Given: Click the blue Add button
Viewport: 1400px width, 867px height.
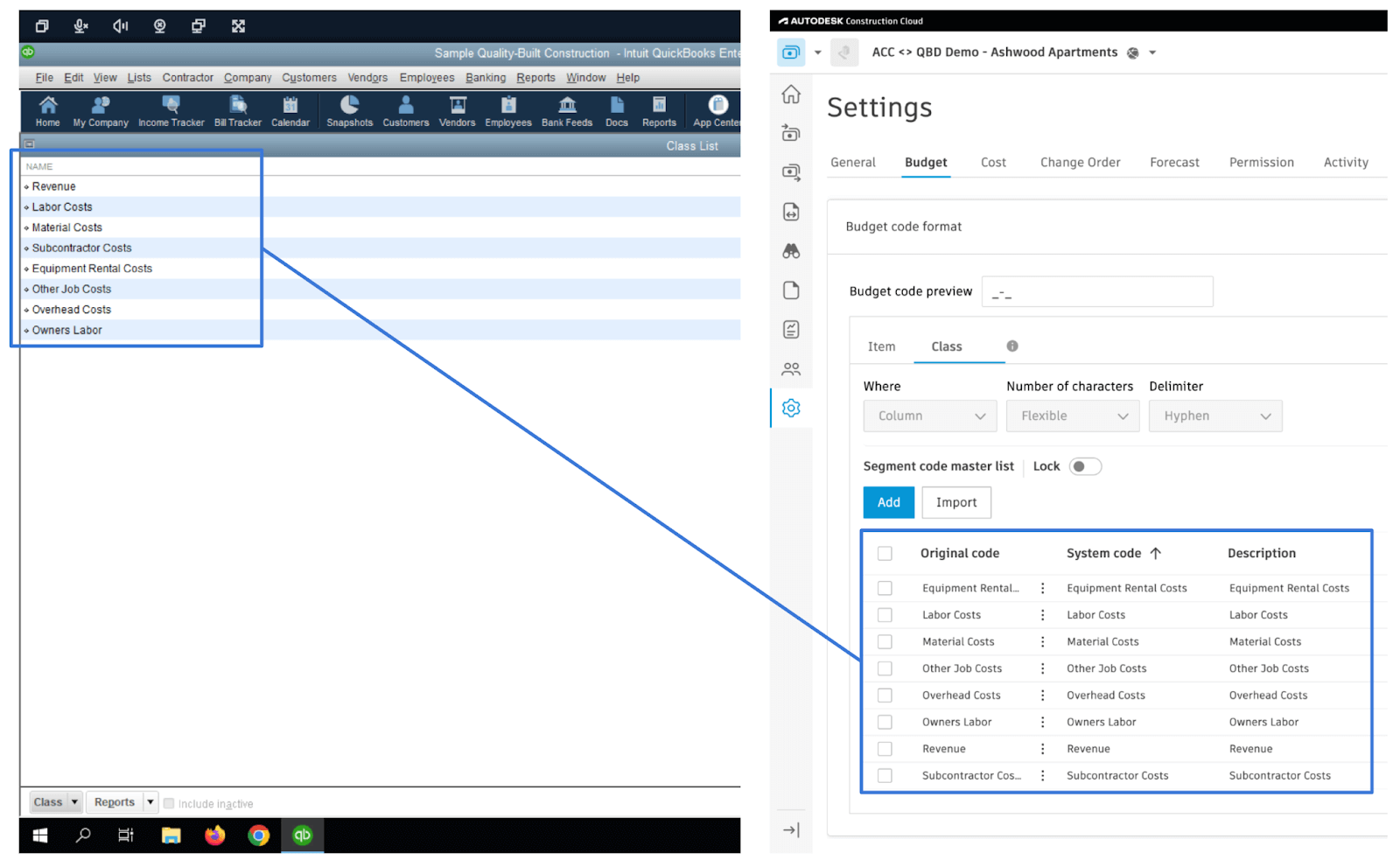Looking at the screenshot, I should (x=888, y=503).
